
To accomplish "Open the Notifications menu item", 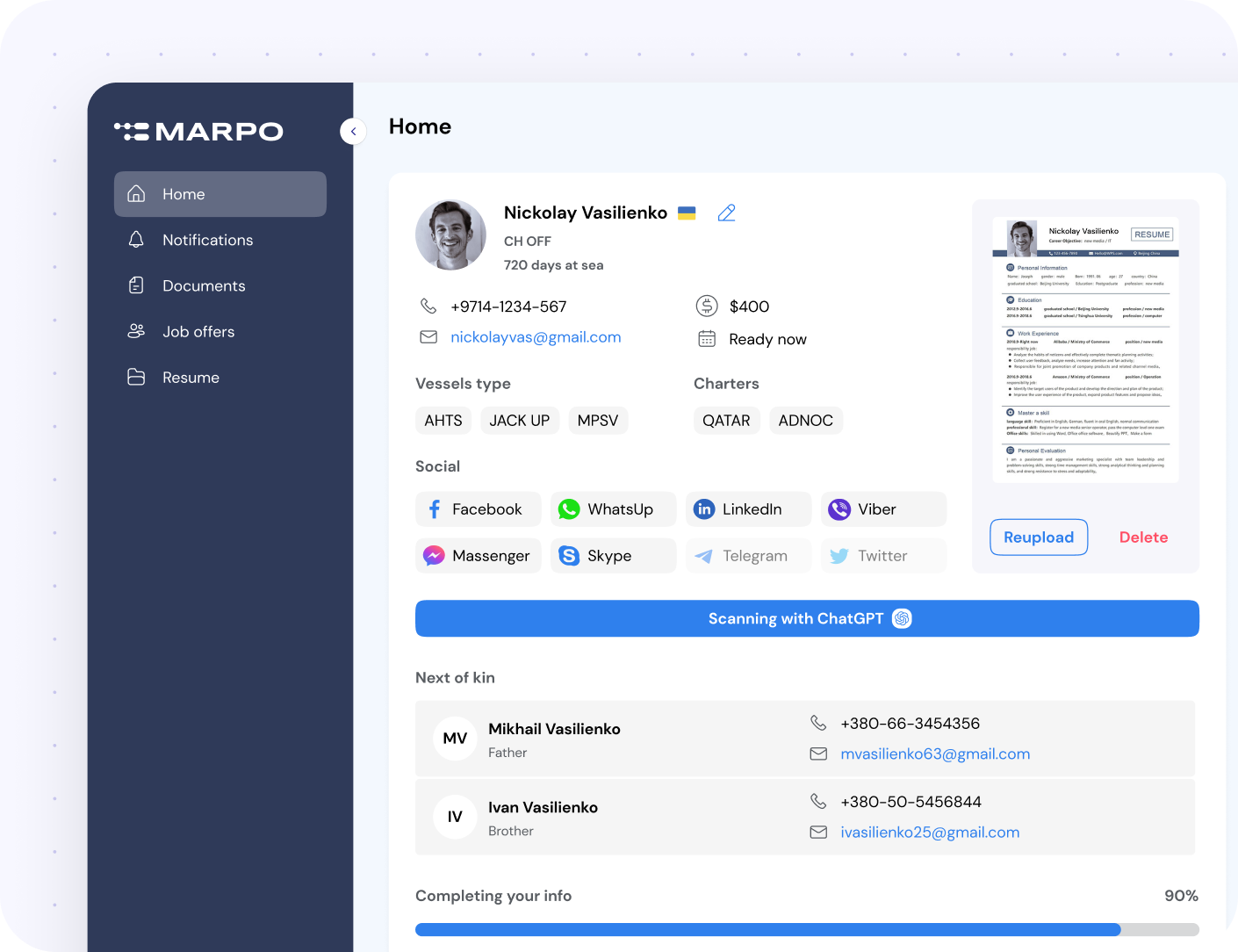I will (207, 240).
